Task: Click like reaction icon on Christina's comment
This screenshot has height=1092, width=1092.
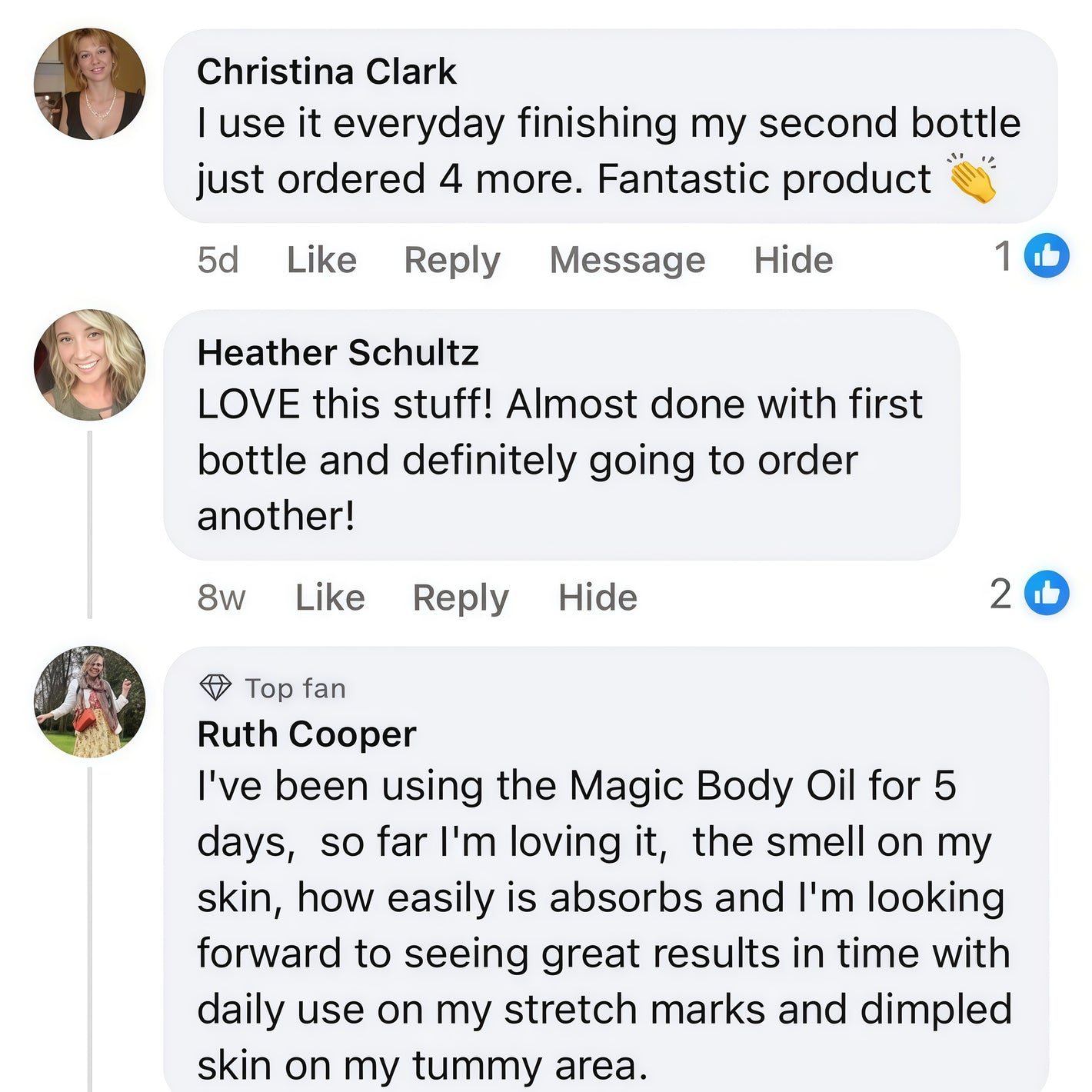Action: tap(1047, 255)
